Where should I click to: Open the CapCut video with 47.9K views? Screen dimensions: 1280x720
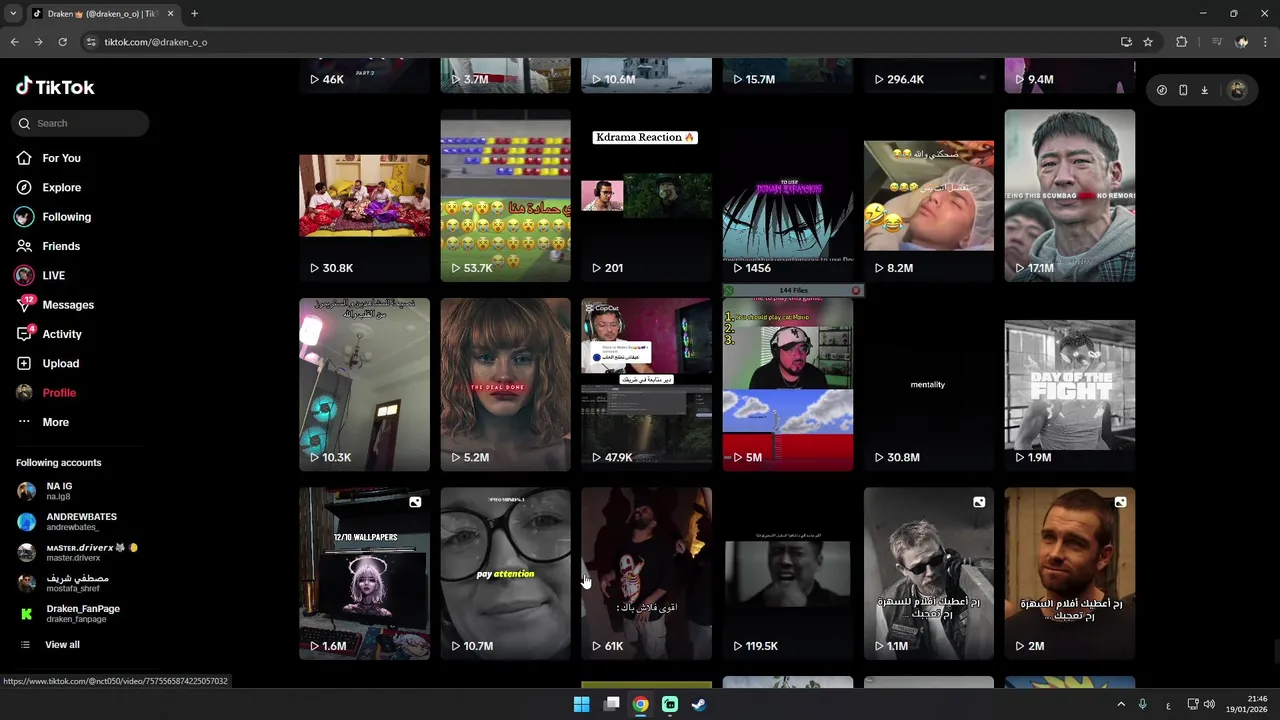click(x=646, y=385)
